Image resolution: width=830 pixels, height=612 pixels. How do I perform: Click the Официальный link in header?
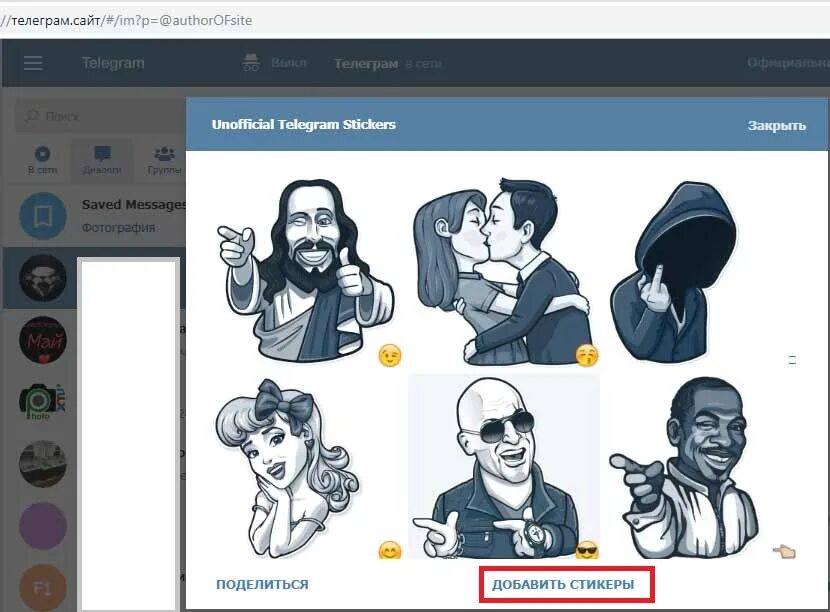[788, 63]
